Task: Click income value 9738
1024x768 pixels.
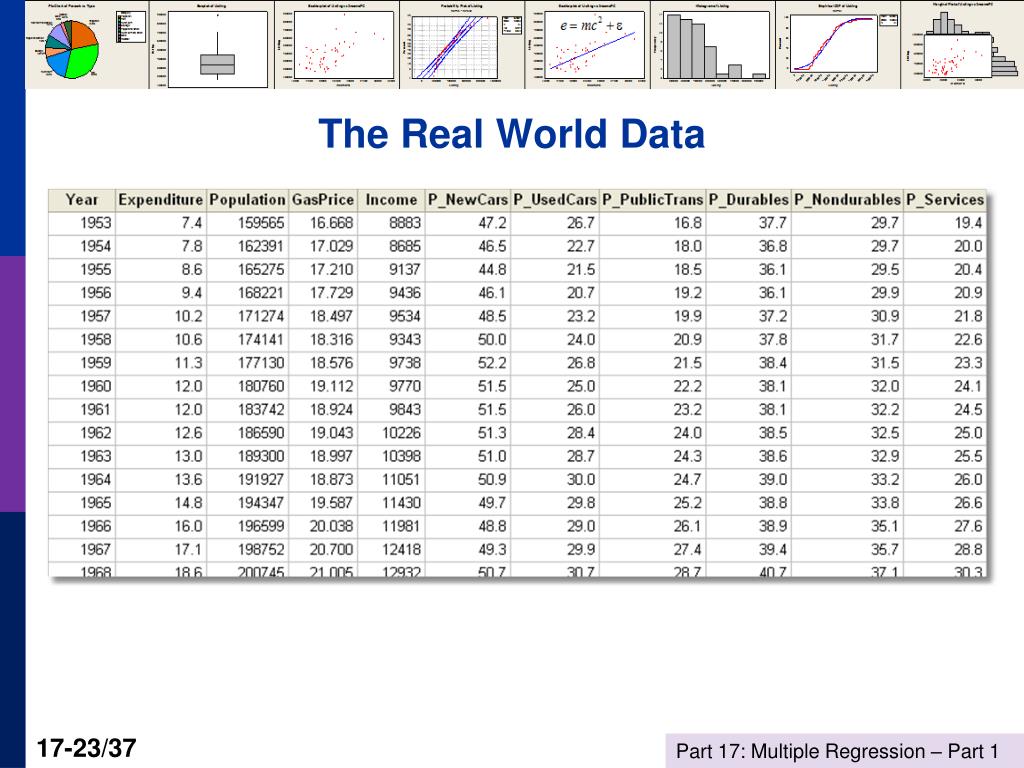Action: tap(405, 363)
